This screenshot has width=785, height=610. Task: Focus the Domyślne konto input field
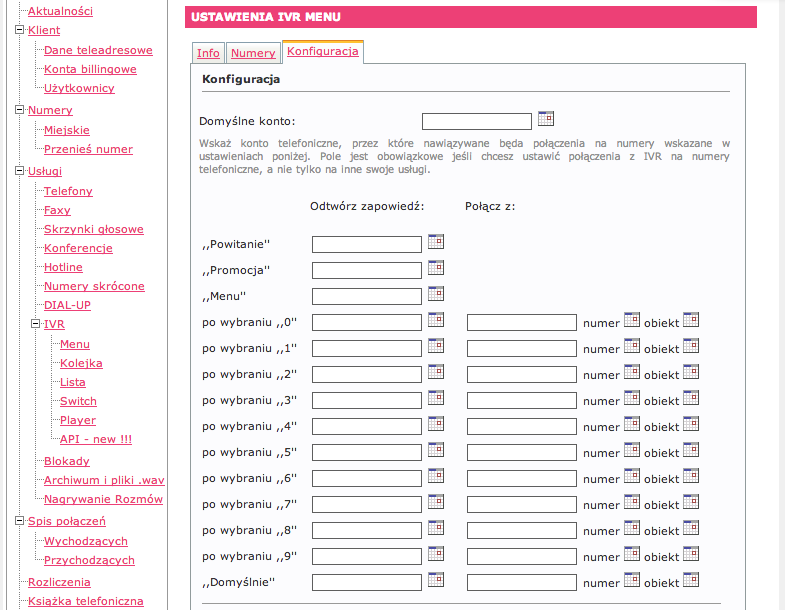(x=477, y=122)
